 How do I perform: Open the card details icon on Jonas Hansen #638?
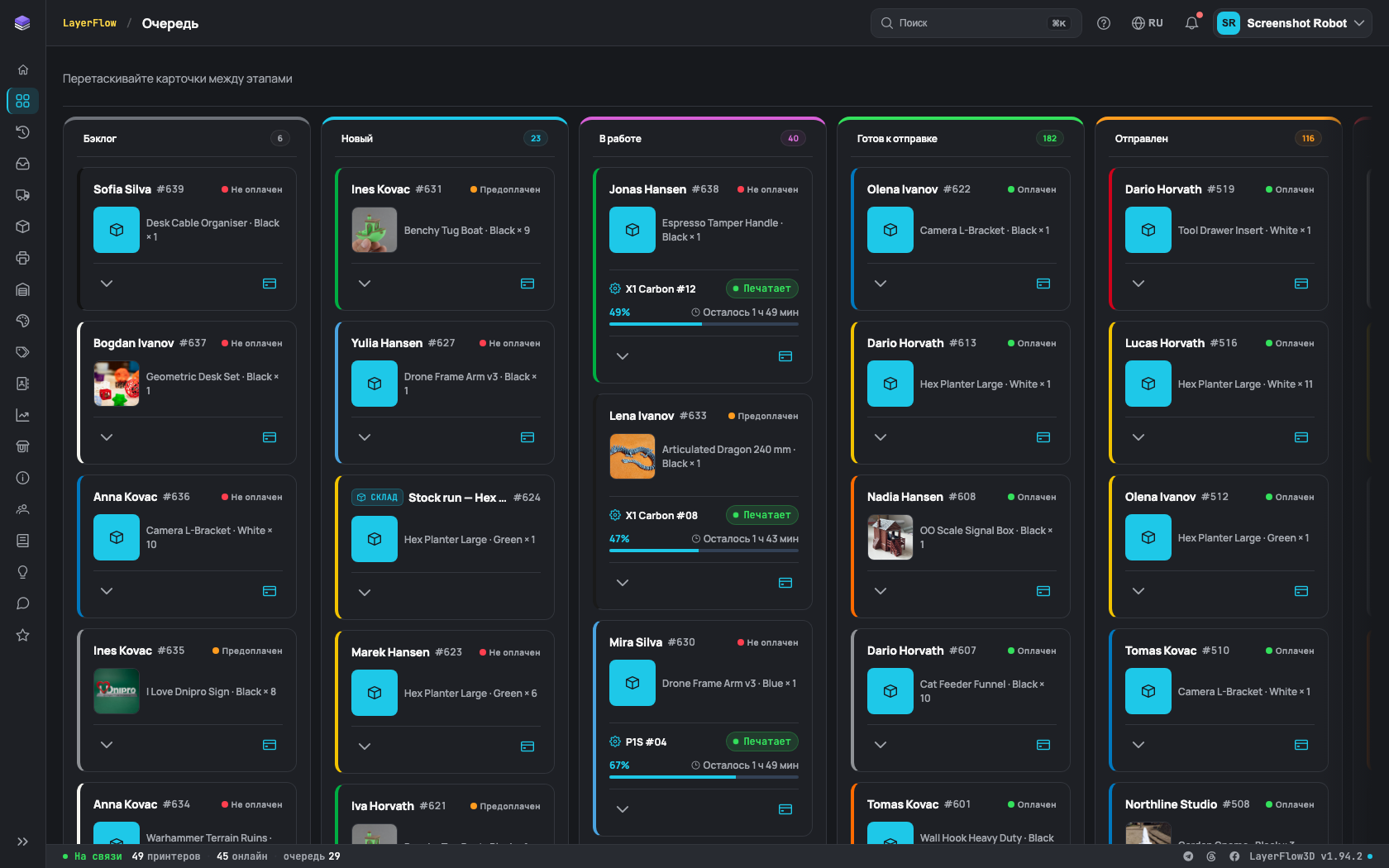(785, 356)
